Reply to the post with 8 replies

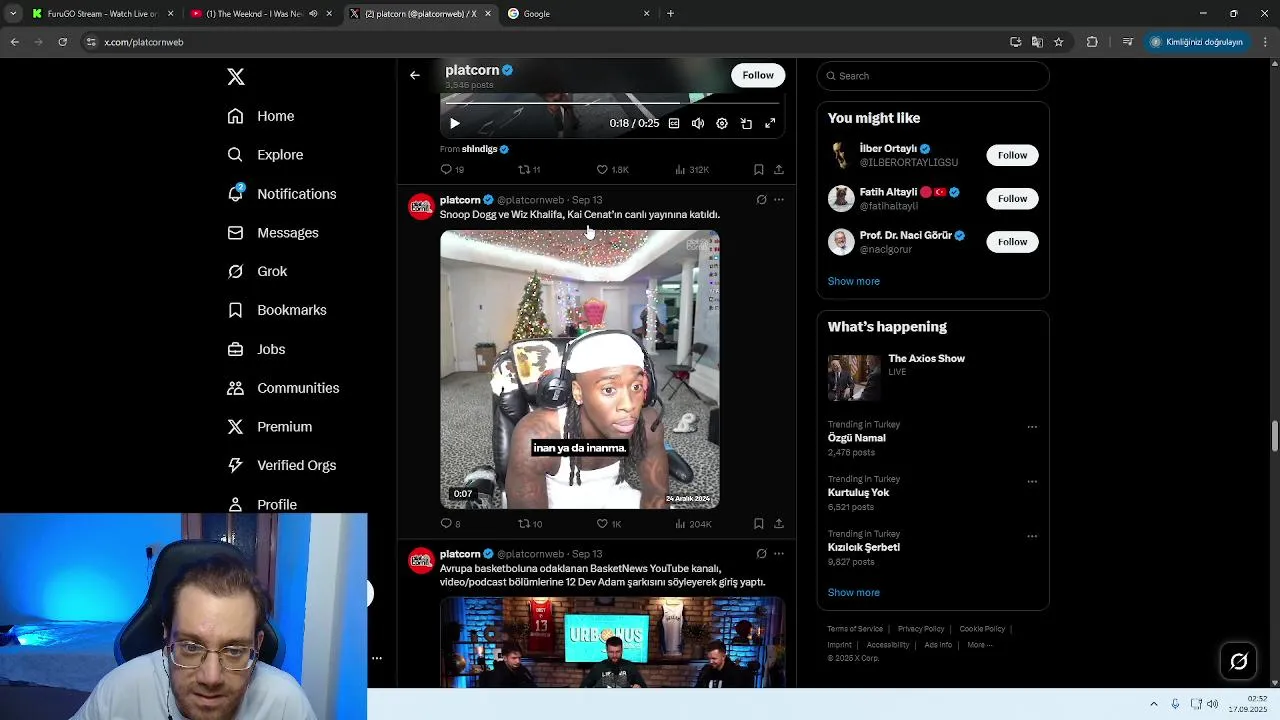click(x=451, y=524)
